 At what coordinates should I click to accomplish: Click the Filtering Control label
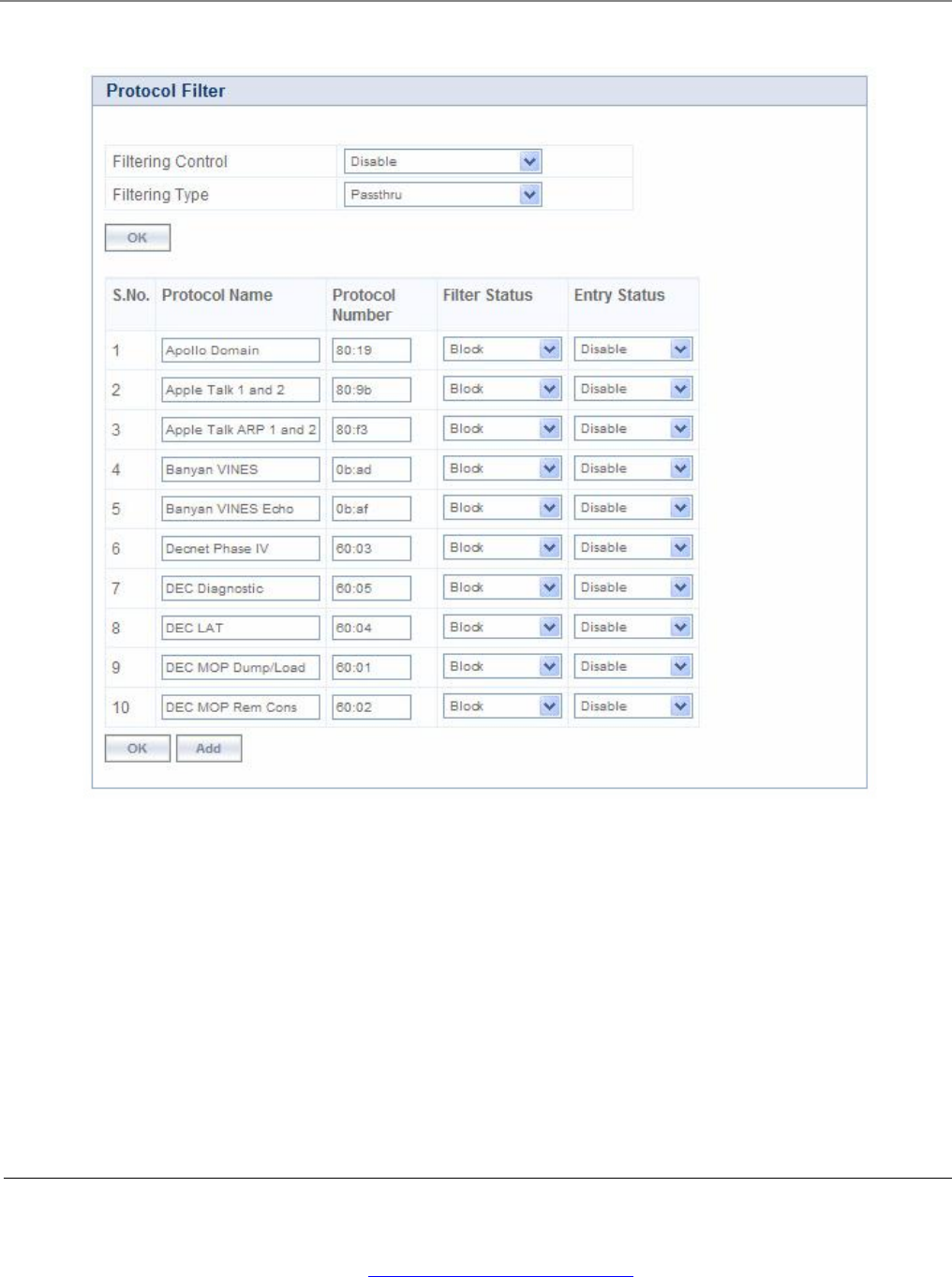click(x=170, y=162)
